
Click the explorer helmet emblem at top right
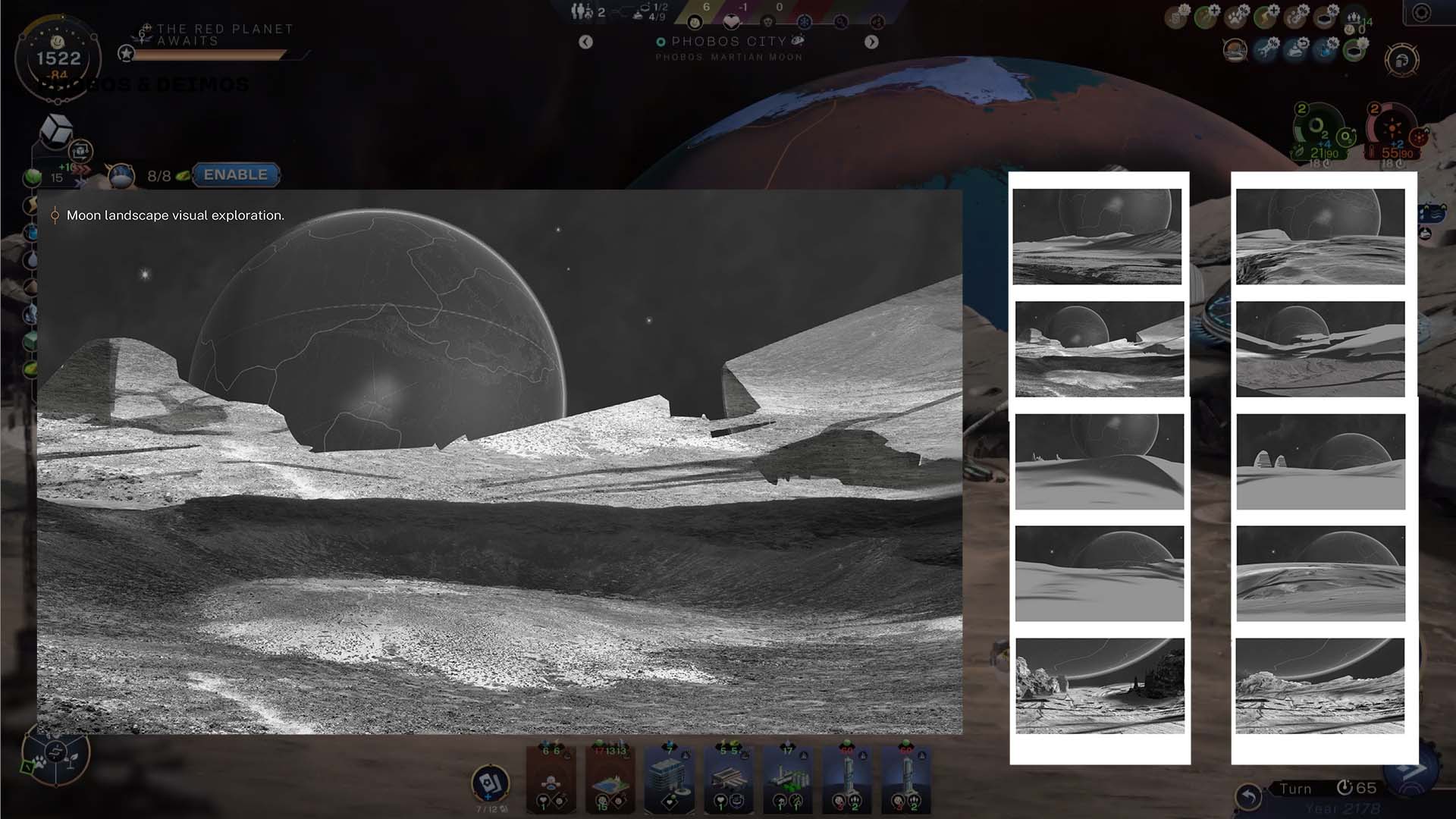(x=1401, y=58)
